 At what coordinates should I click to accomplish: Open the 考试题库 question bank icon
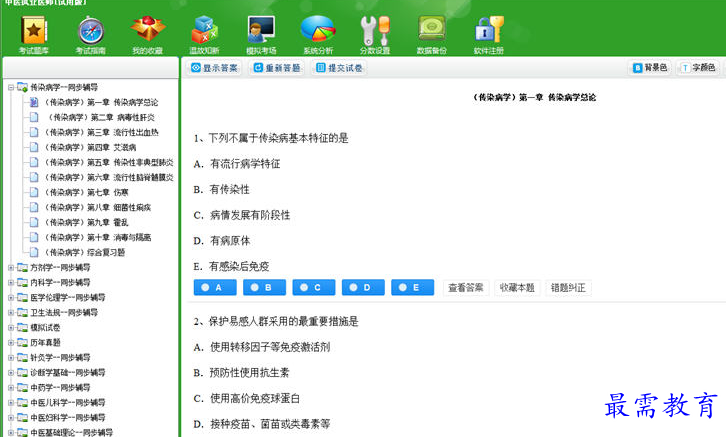point(33,31)
